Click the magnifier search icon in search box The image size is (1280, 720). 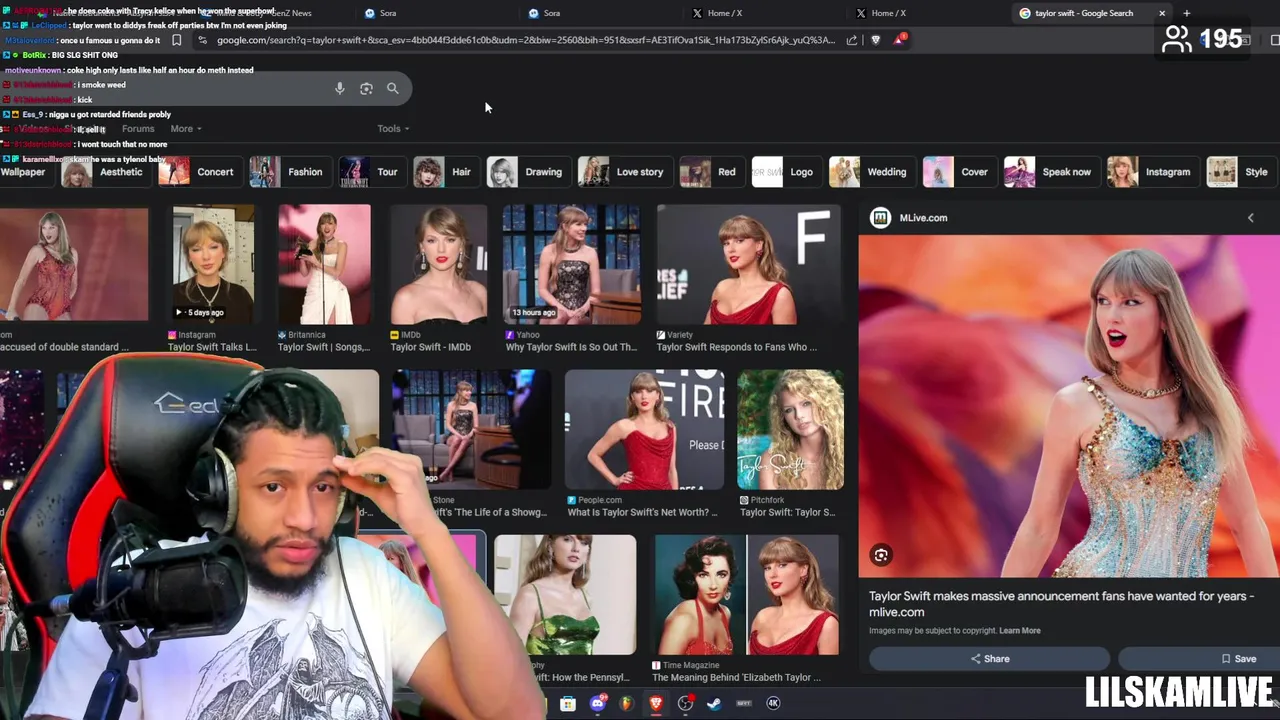393,89
